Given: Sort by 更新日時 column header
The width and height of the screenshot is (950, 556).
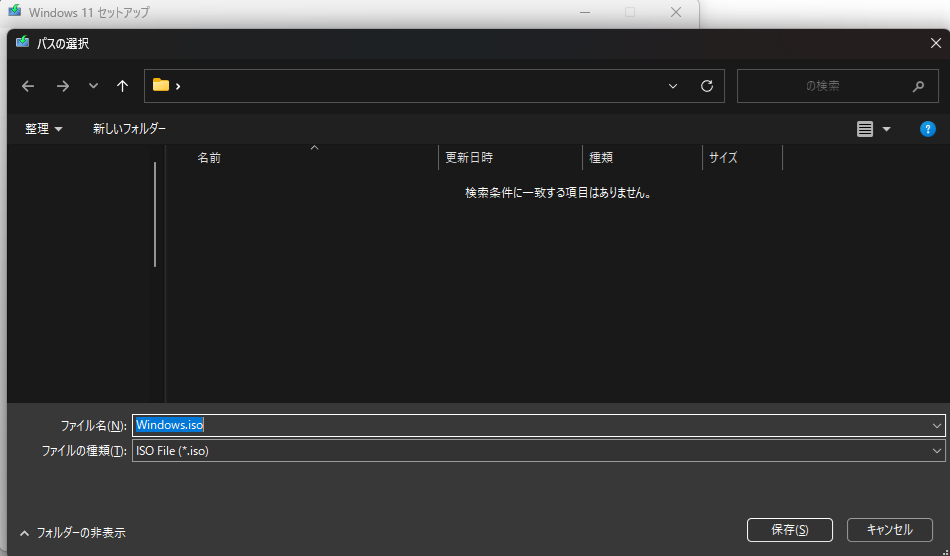Looking at the screenshot, I should coord(469,158).
